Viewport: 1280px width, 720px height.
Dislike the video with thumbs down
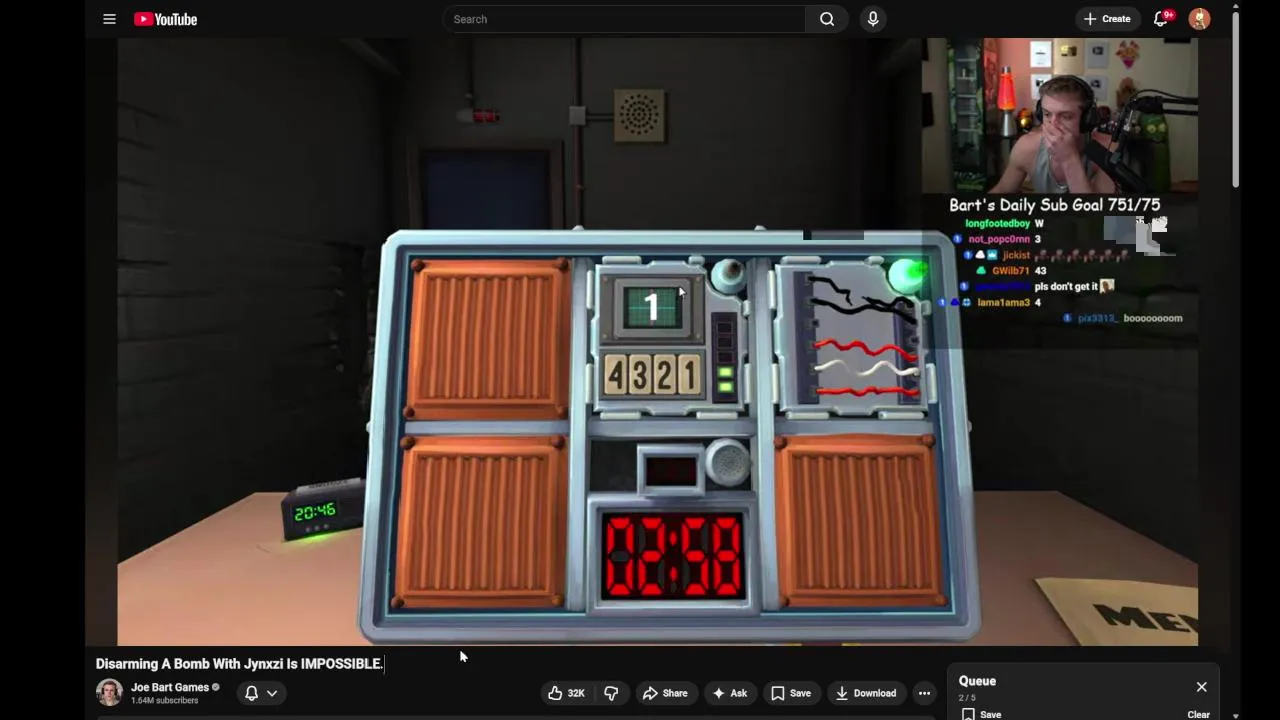(x=611, y=693)
